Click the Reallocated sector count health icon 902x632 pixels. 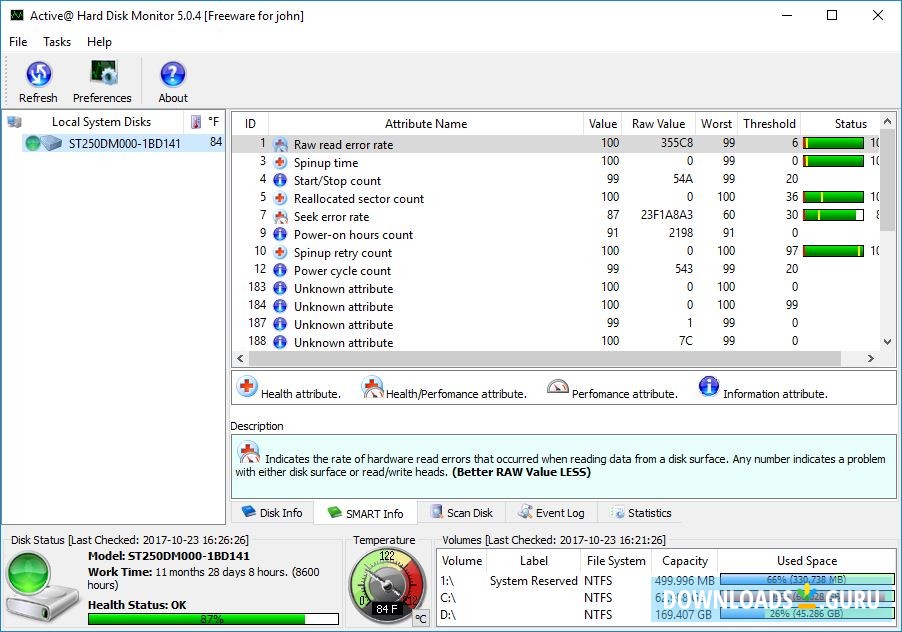(280, 198)
